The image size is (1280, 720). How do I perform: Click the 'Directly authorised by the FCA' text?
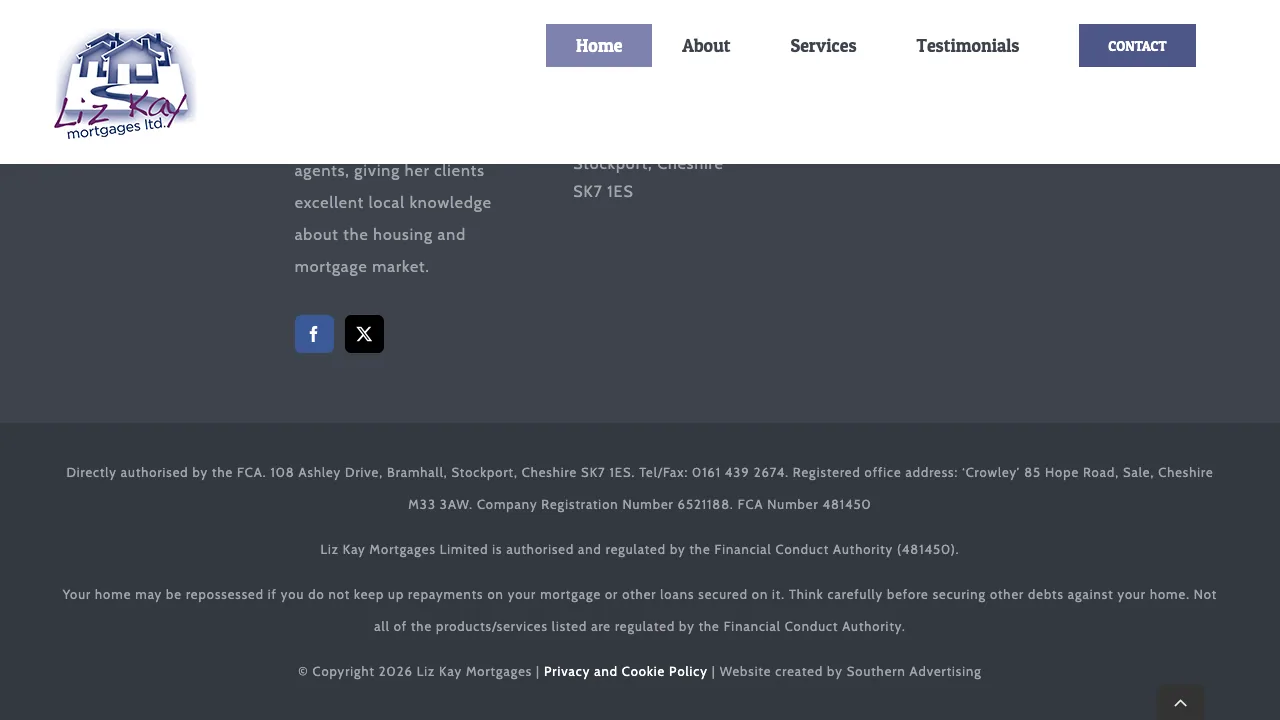pyautogui.click(x=165, y=473)
